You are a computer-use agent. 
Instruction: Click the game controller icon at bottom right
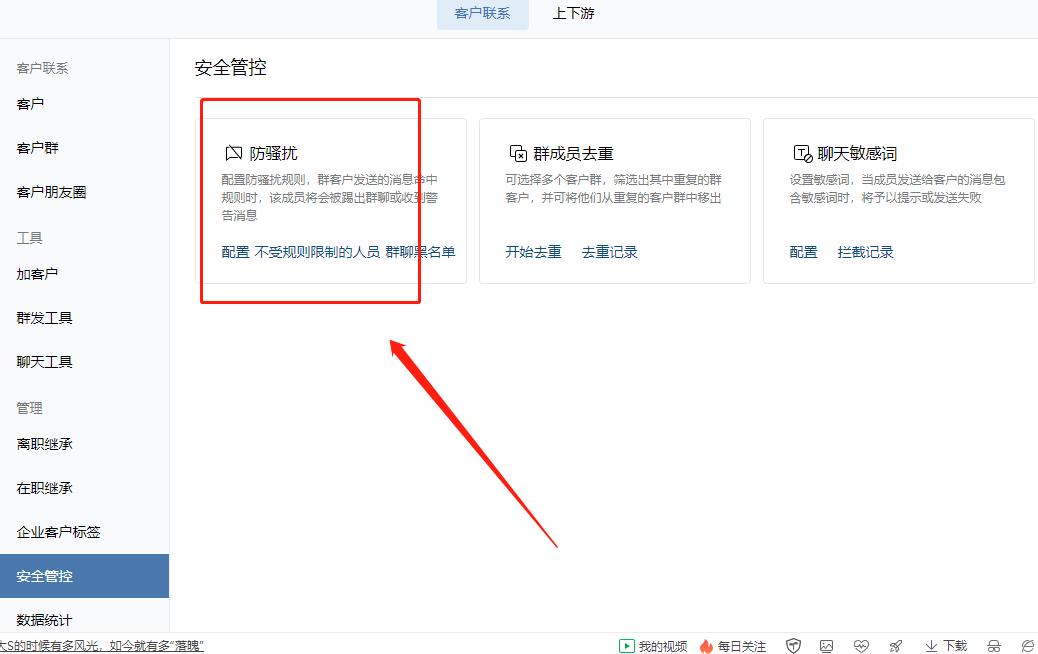tap(995, 646)
